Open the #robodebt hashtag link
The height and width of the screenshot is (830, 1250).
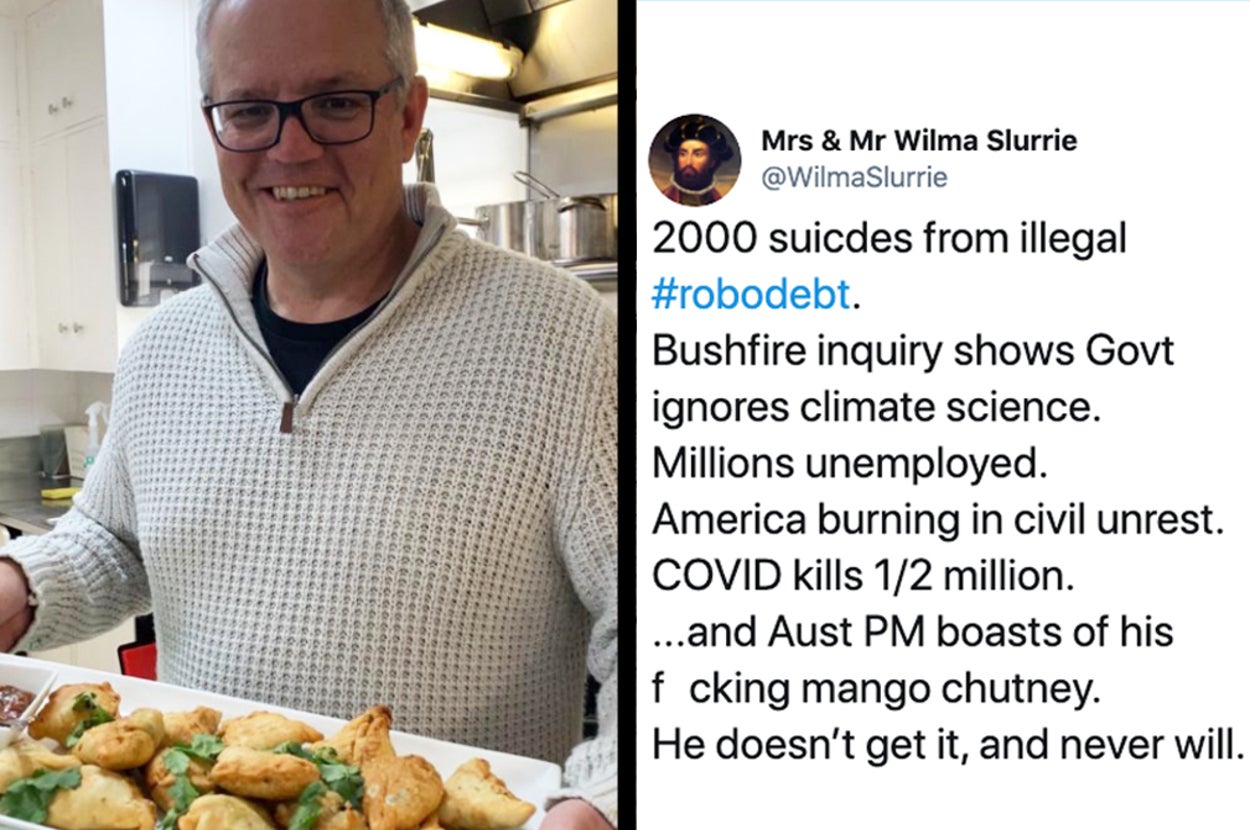(x=752, y=295)
